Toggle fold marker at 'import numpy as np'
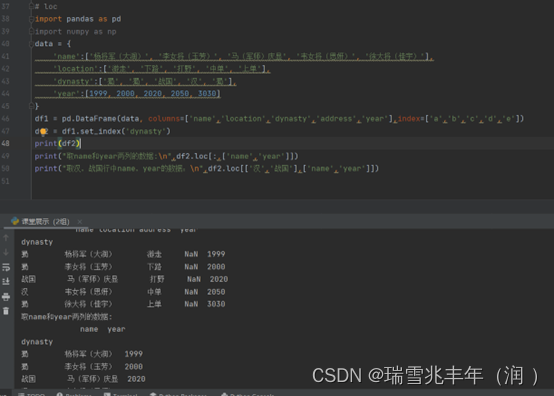The width and height of the screenshot is (554, 396). [31, 31]
